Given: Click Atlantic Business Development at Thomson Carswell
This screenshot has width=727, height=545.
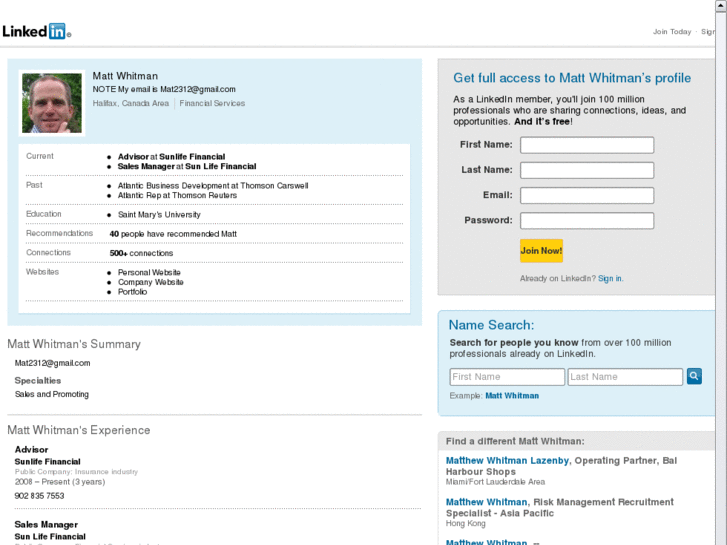Looking at the screenshot, I should pos(213,186).
